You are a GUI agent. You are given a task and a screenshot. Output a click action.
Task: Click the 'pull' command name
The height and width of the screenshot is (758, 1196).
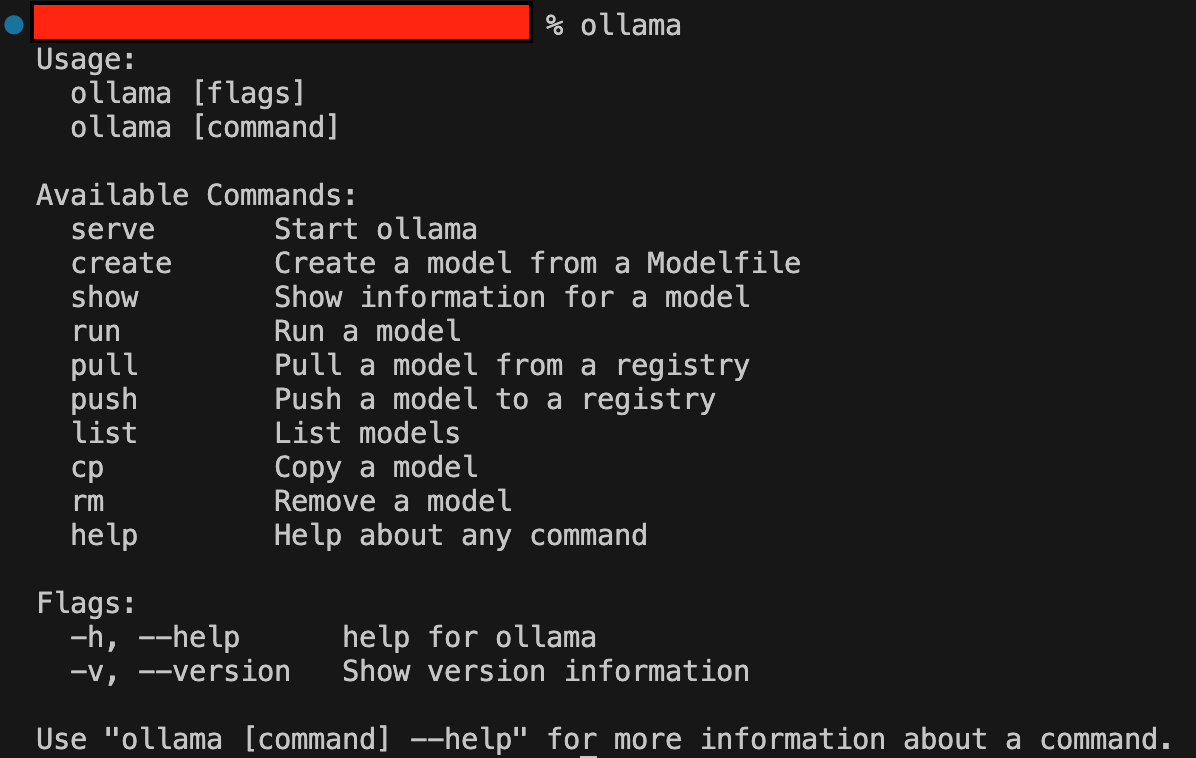click(104, 366)
